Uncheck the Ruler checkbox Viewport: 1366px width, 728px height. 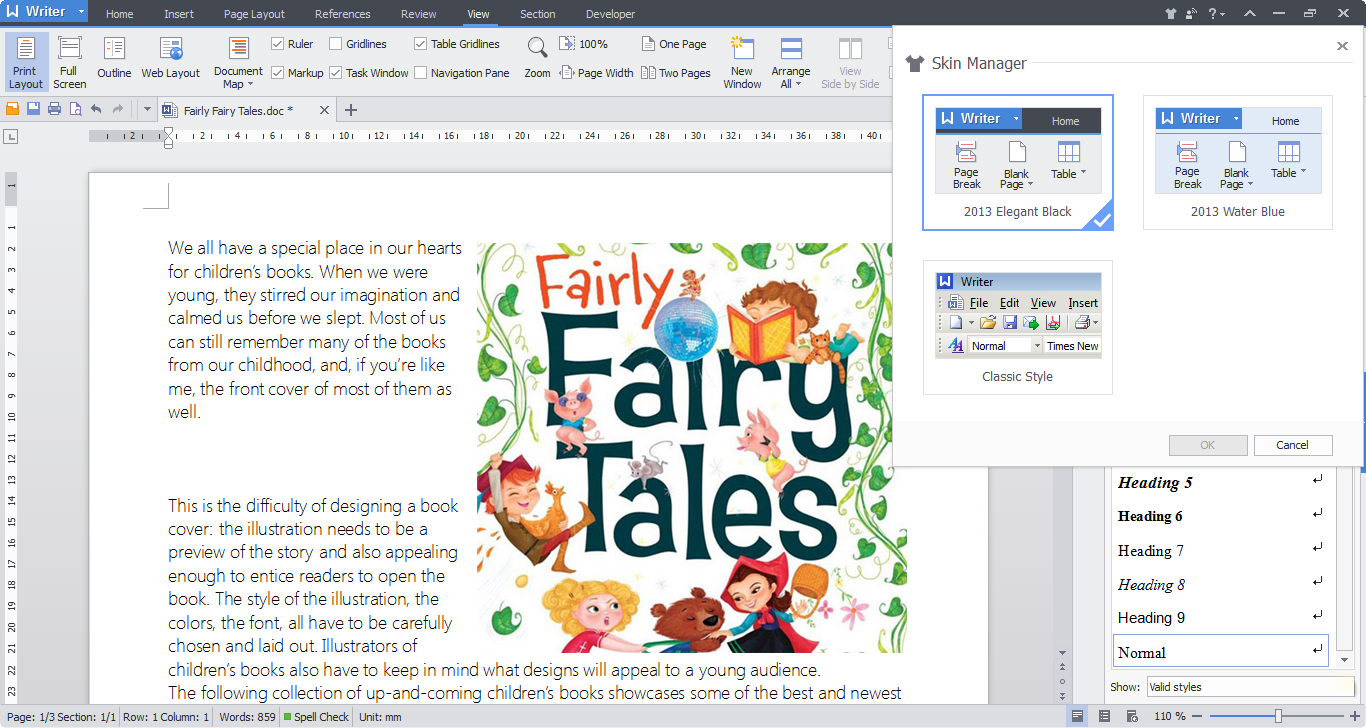click(x=278, y=44)
